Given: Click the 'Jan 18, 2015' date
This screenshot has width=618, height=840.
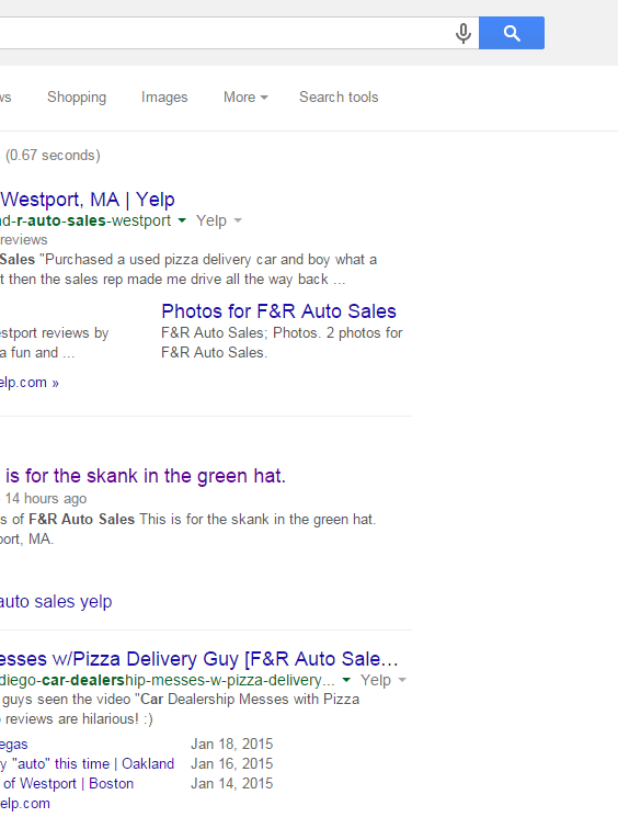Looking at the screenshot, I should [232, 744].
